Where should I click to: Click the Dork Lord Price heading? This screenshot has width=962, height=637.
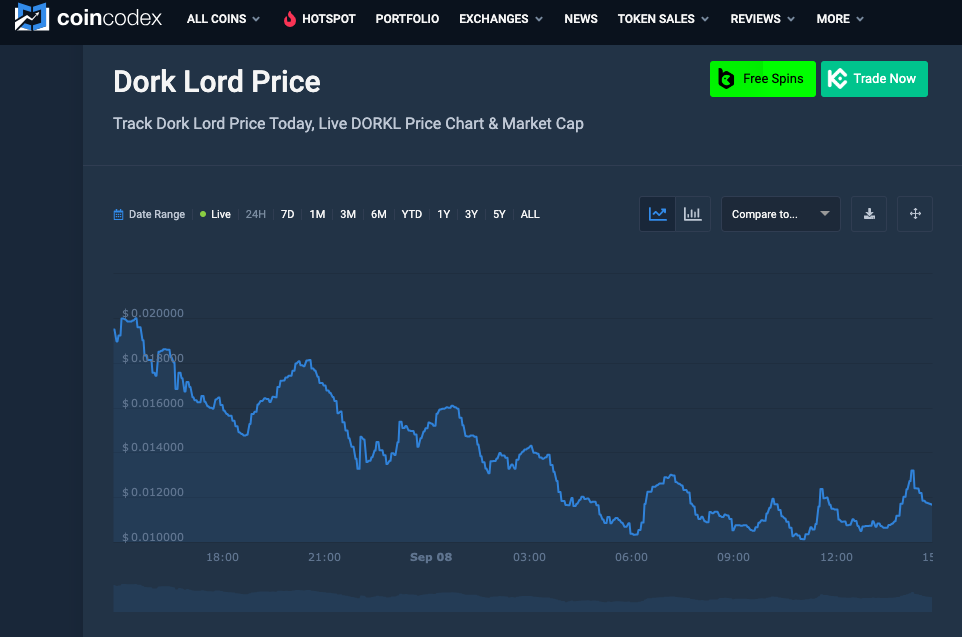point(217,82)
